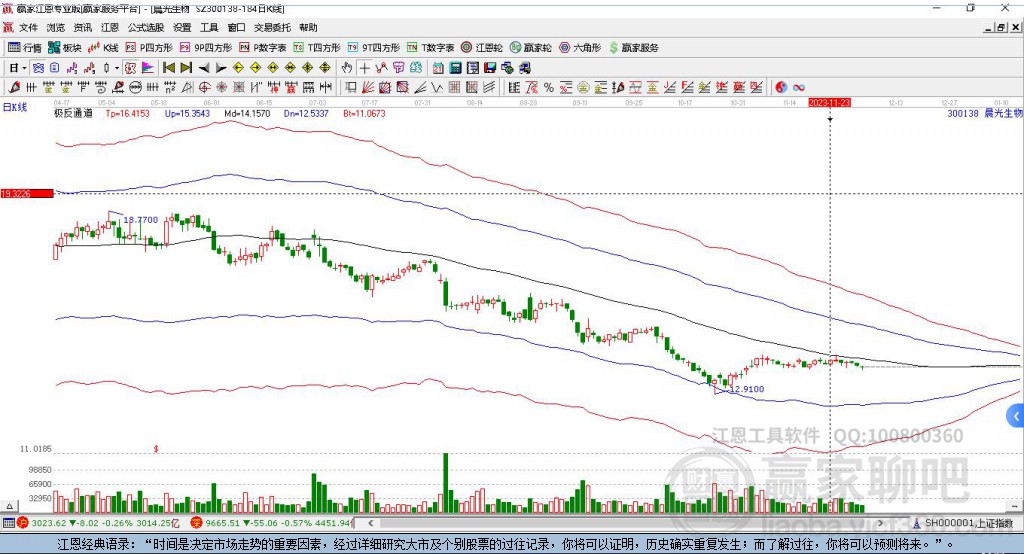Screen dimensions: 1024x554
Task: Open the T数字表 tool
Action: (x=430, y=48)
